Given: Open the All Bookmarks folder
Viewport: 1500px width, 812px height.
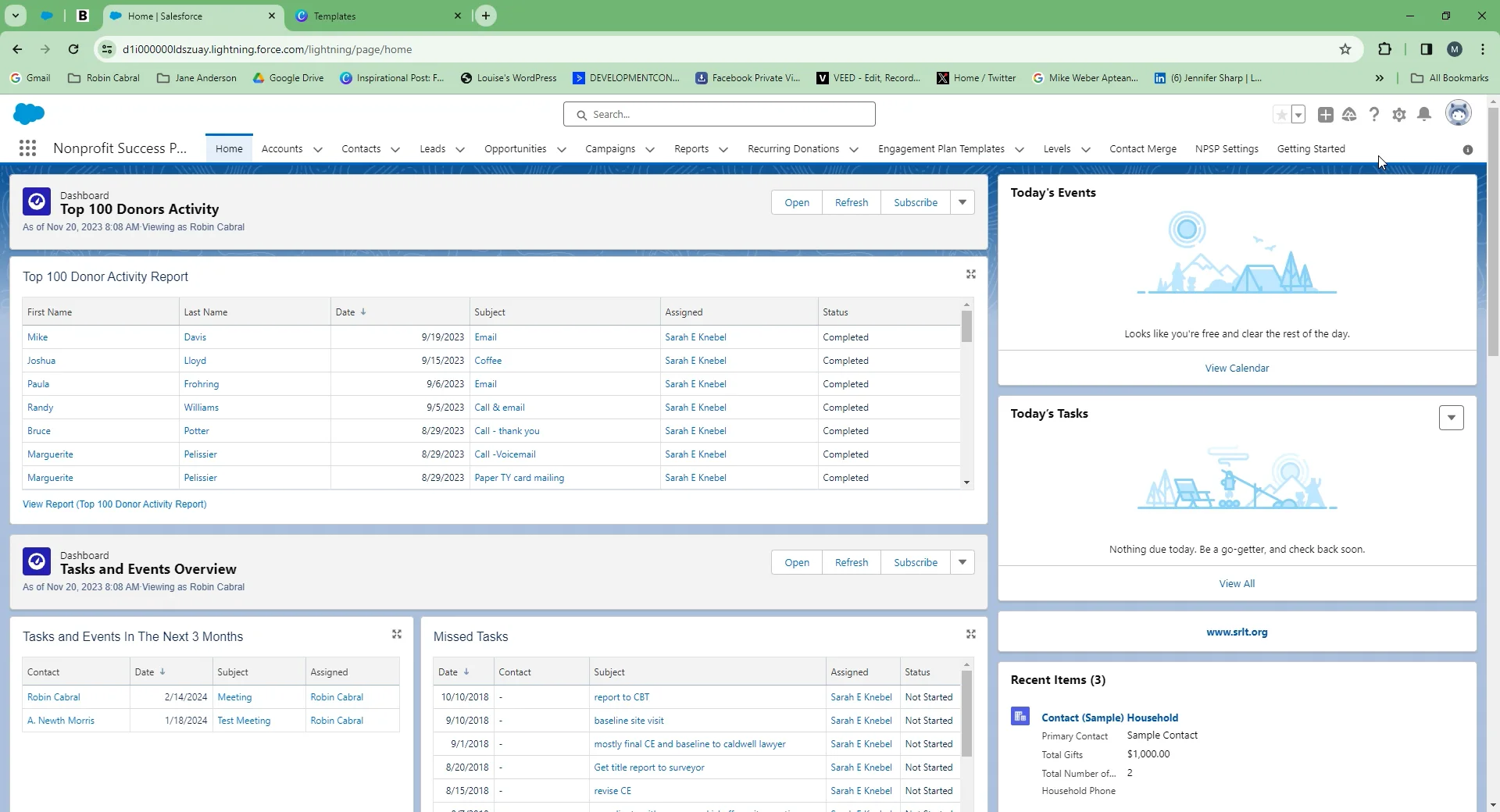Looking at the screenshot, I should tap(1450, 78).
